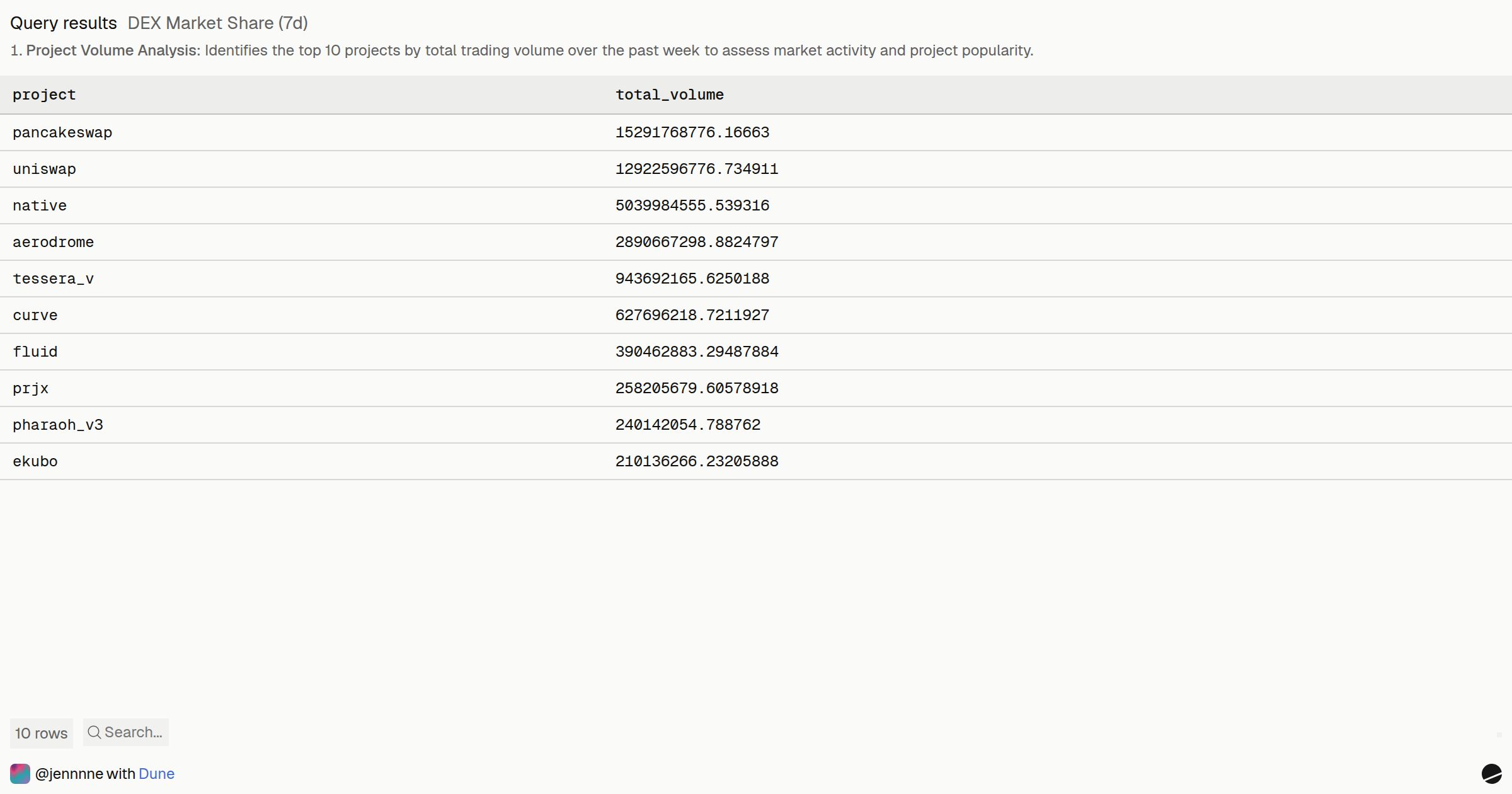The width and height of the screenshot is (1512, 794).
Task: Click value 5039984555.539316
Action: click(692, 205)
